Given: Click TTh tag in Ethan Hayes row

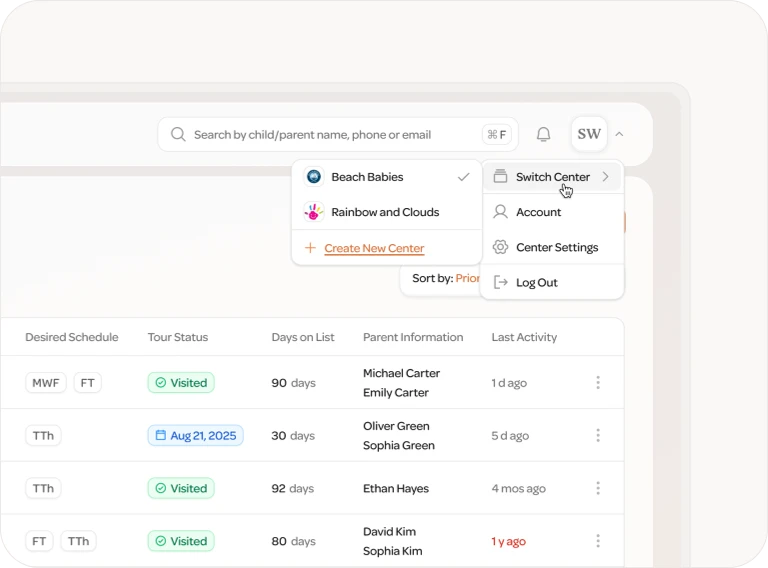Looking at the screenshot, I should [x=43, y=488].
